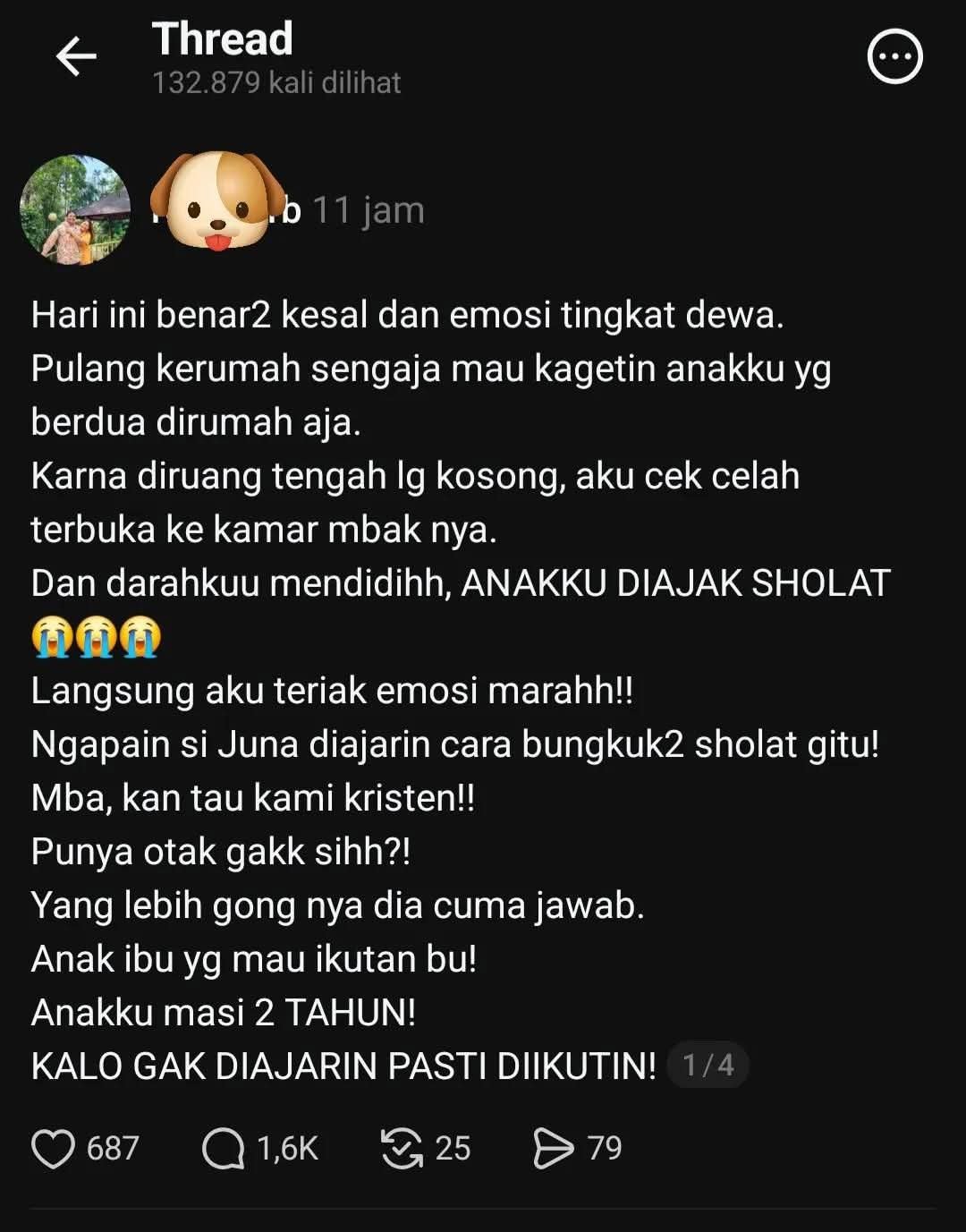Tap the line Mba, kan tau kami kristen

[x=253, y=798]
